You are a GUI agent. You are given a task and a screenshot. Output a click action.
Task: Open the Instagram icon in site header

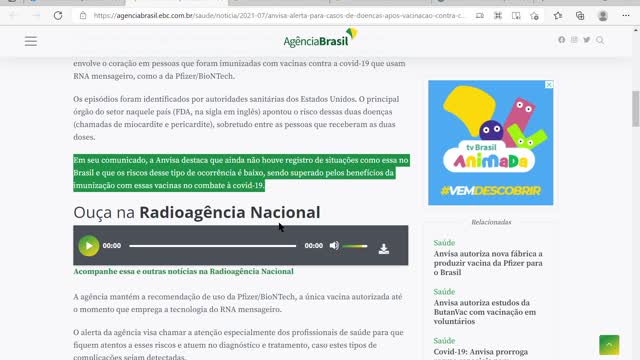tap(574, 40)
